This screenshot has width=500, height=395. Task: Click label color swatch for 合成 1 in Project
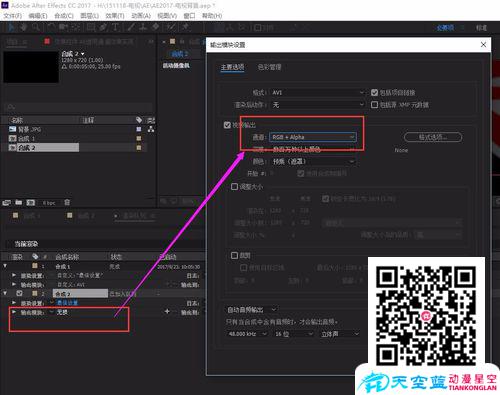point(139,138)
